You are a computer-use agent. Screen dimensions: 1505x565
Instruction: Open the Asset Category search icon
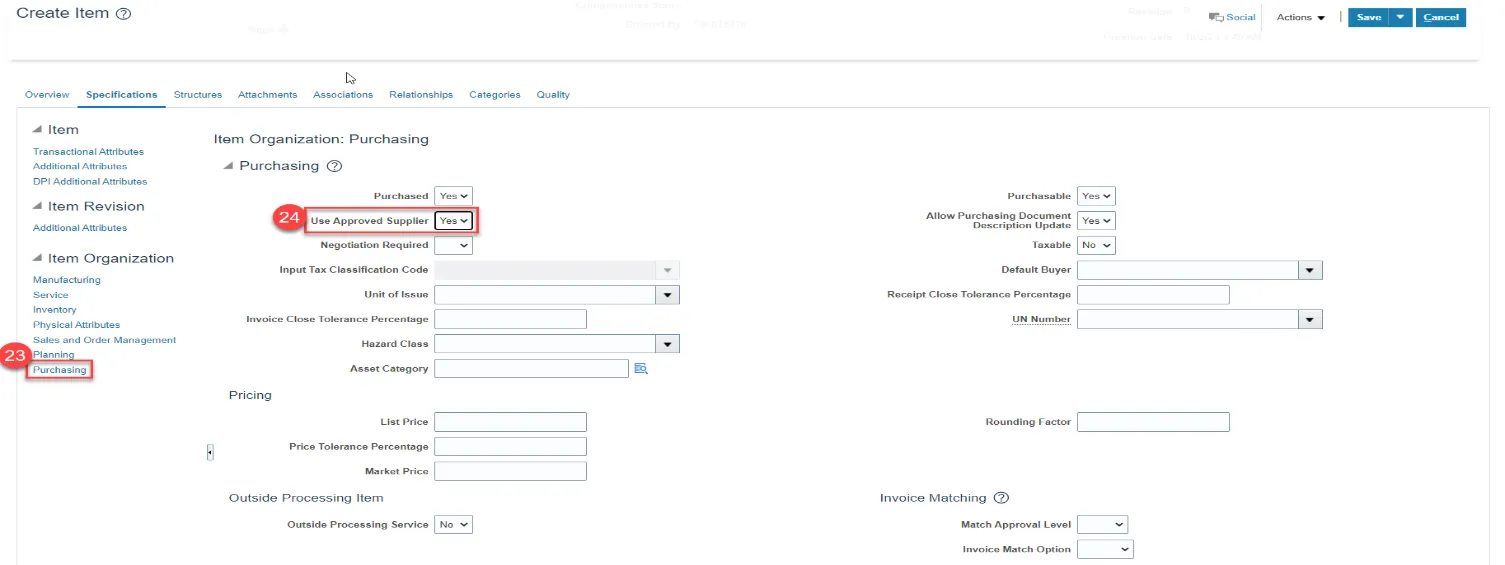641,369
